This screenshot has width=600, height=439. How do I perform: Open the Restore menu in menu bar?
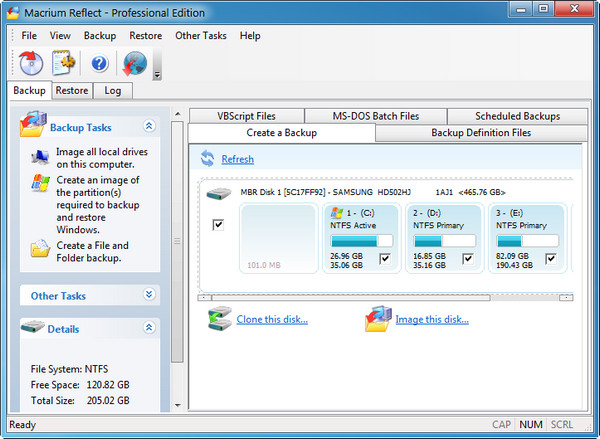coord(145,36)
